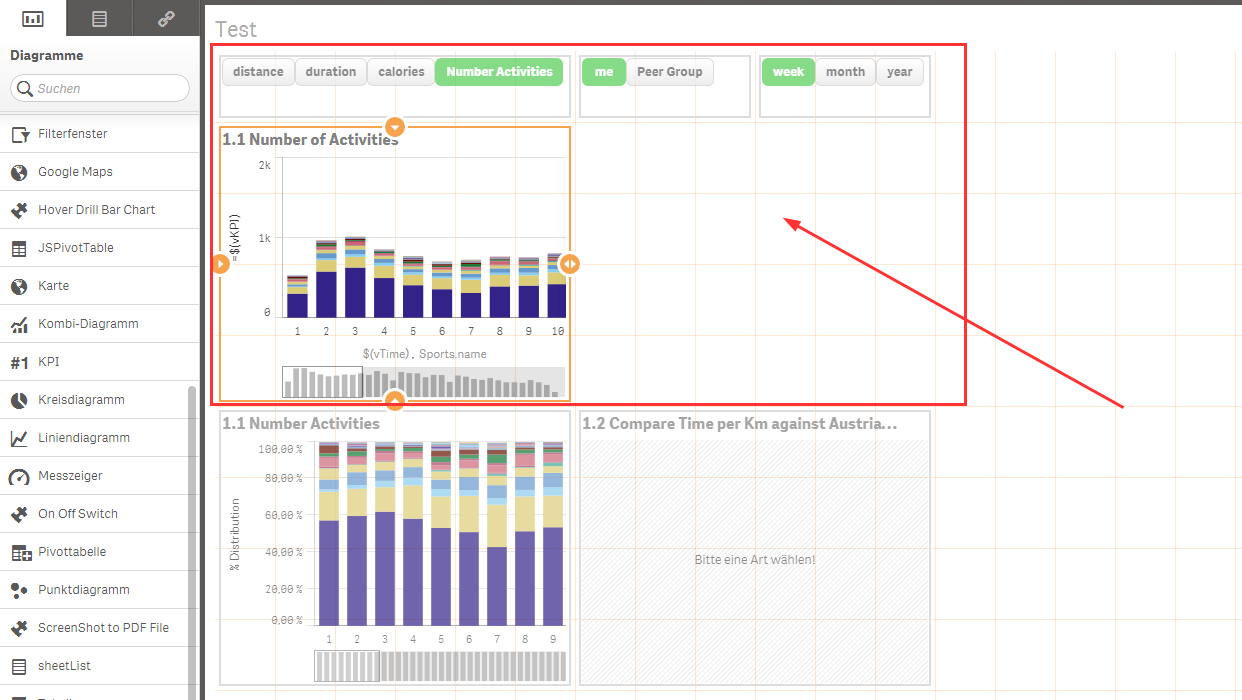Enable the Peer Group filter
The image size is (1242, 700).
672,71
